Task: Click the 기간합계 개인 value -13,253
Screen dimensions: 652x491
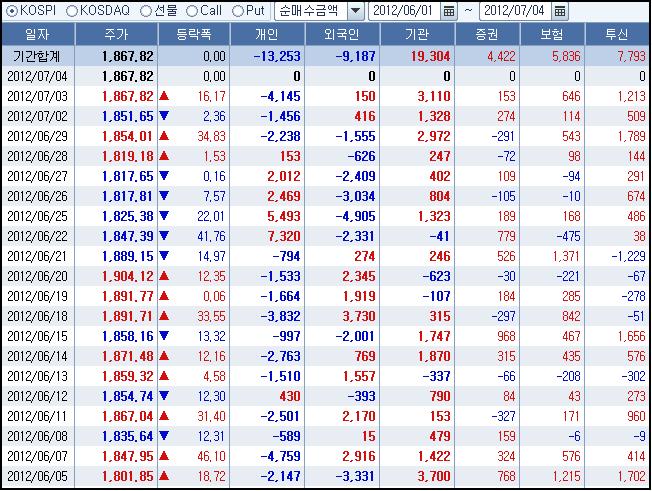Action: [x=277, y=56]
